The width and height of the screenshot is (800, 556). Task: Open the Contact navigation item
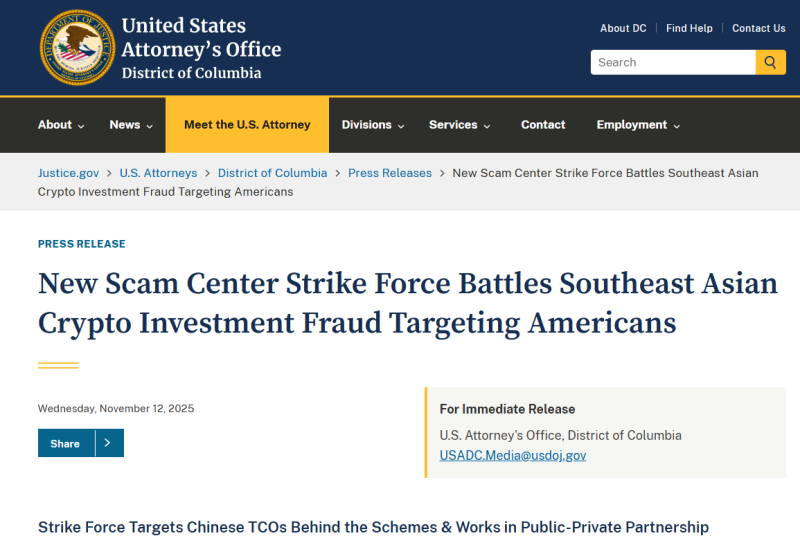pyautogui.click(x=543, y=125)
